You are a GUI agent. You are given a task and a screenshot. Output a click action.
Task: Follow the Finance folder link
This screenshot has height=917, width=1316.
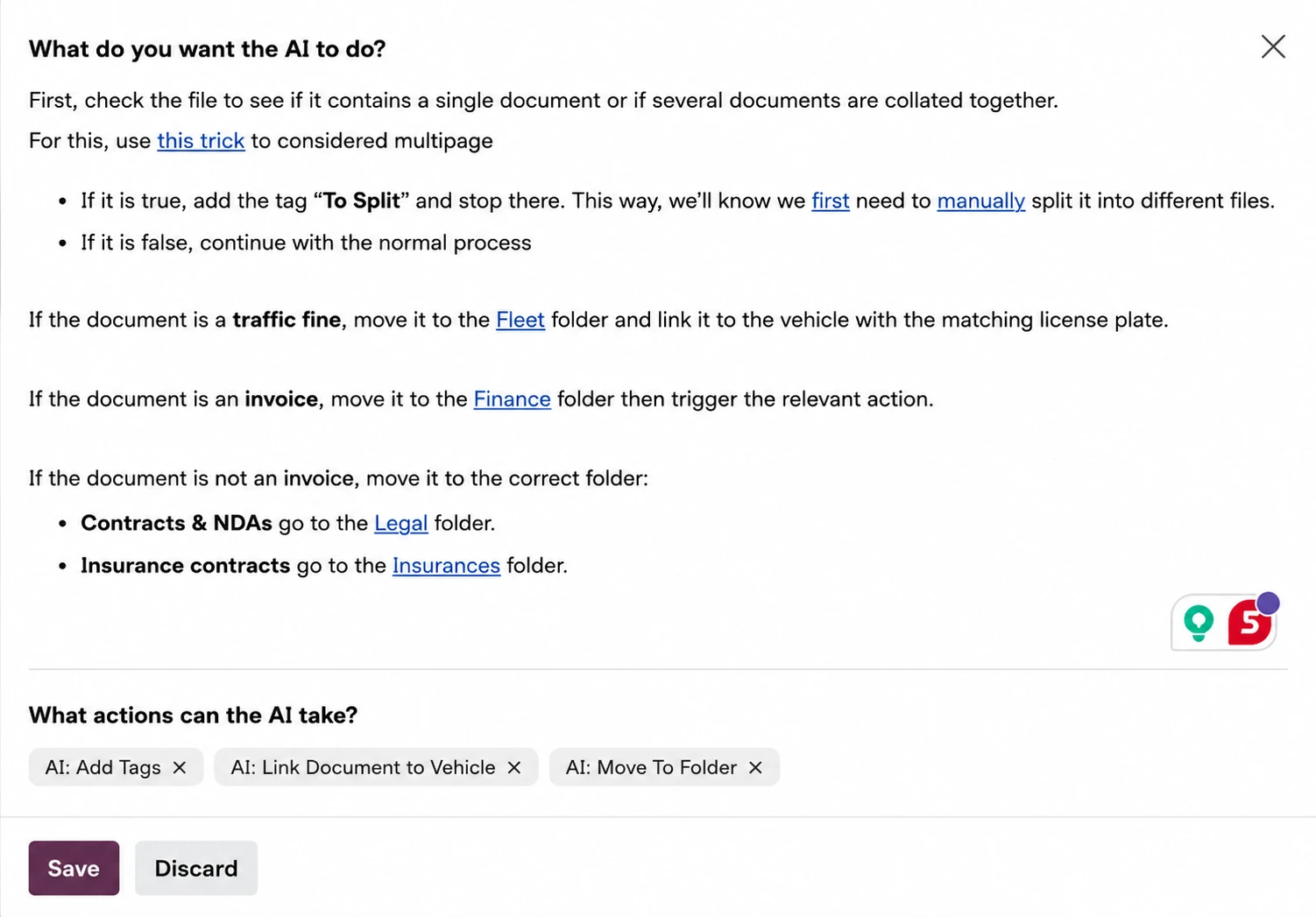click(x=512, y=399)
